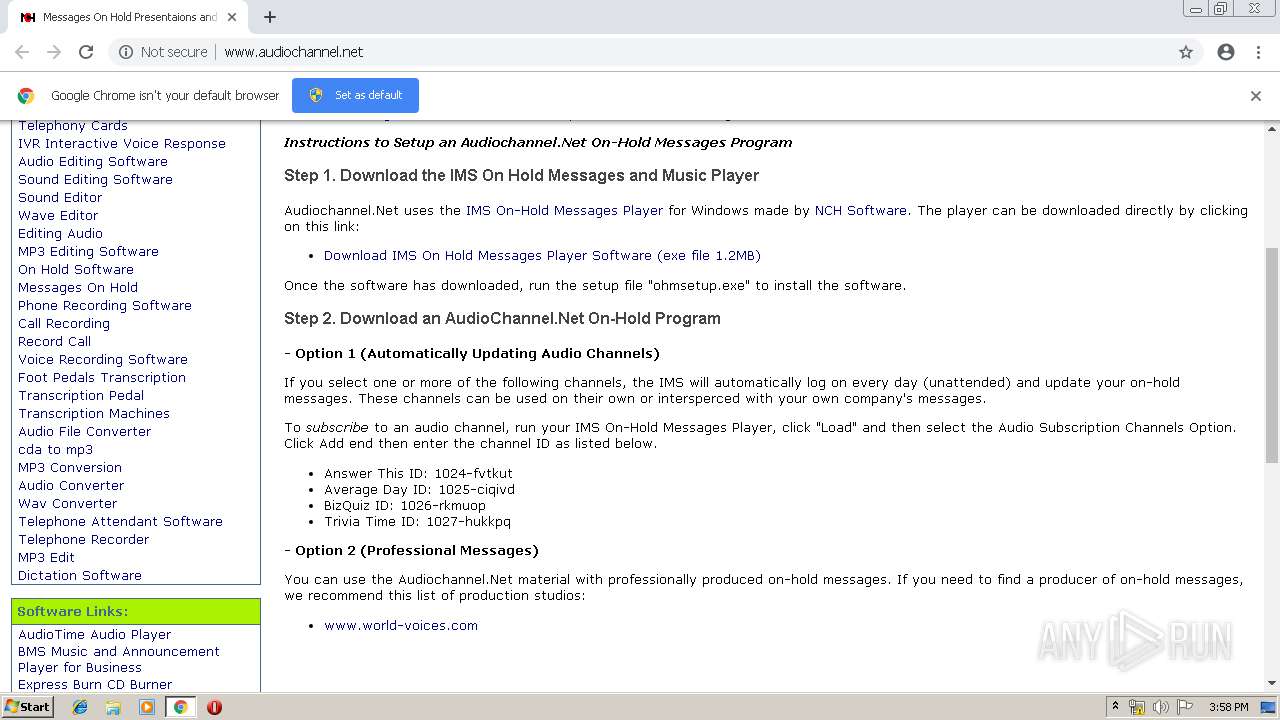Open the Windows Start menu
Viewport: 1280px width, 720px height.
[x=27, y=706]
